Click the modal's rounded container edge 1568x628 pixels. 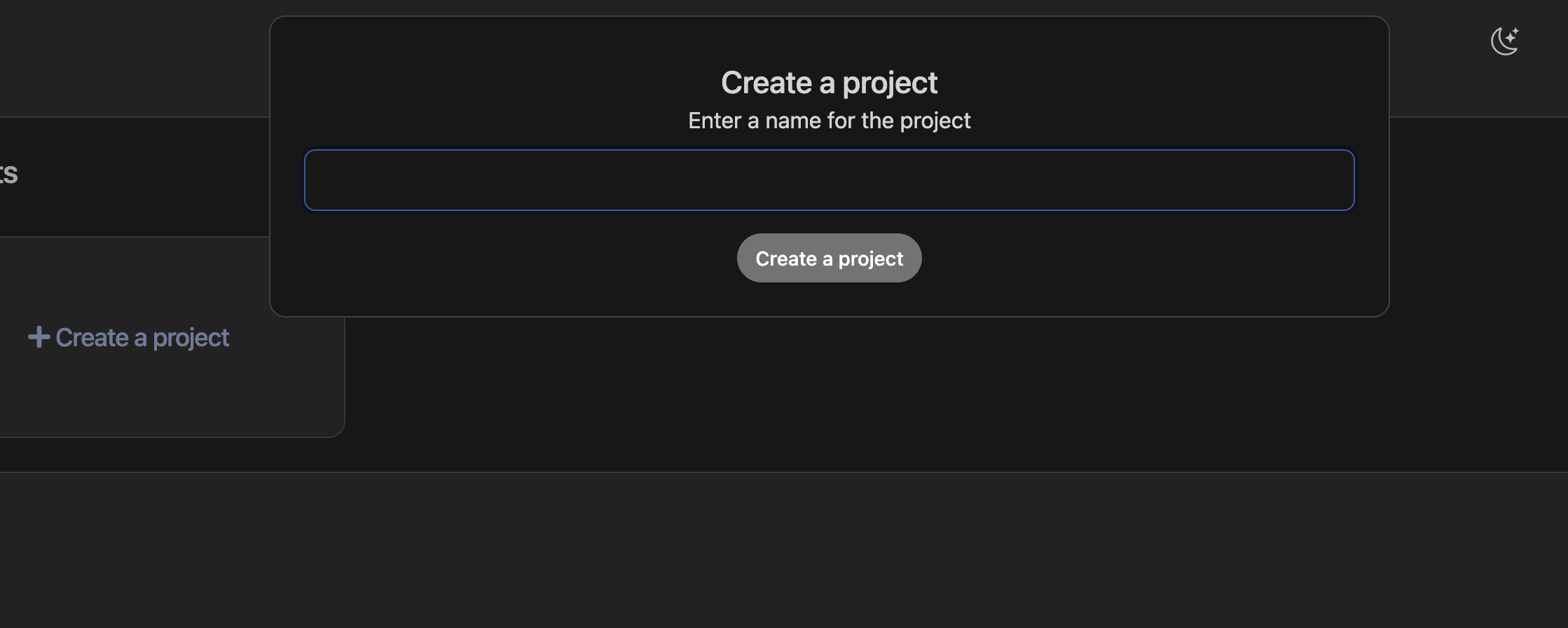click(x=829, y=311)
